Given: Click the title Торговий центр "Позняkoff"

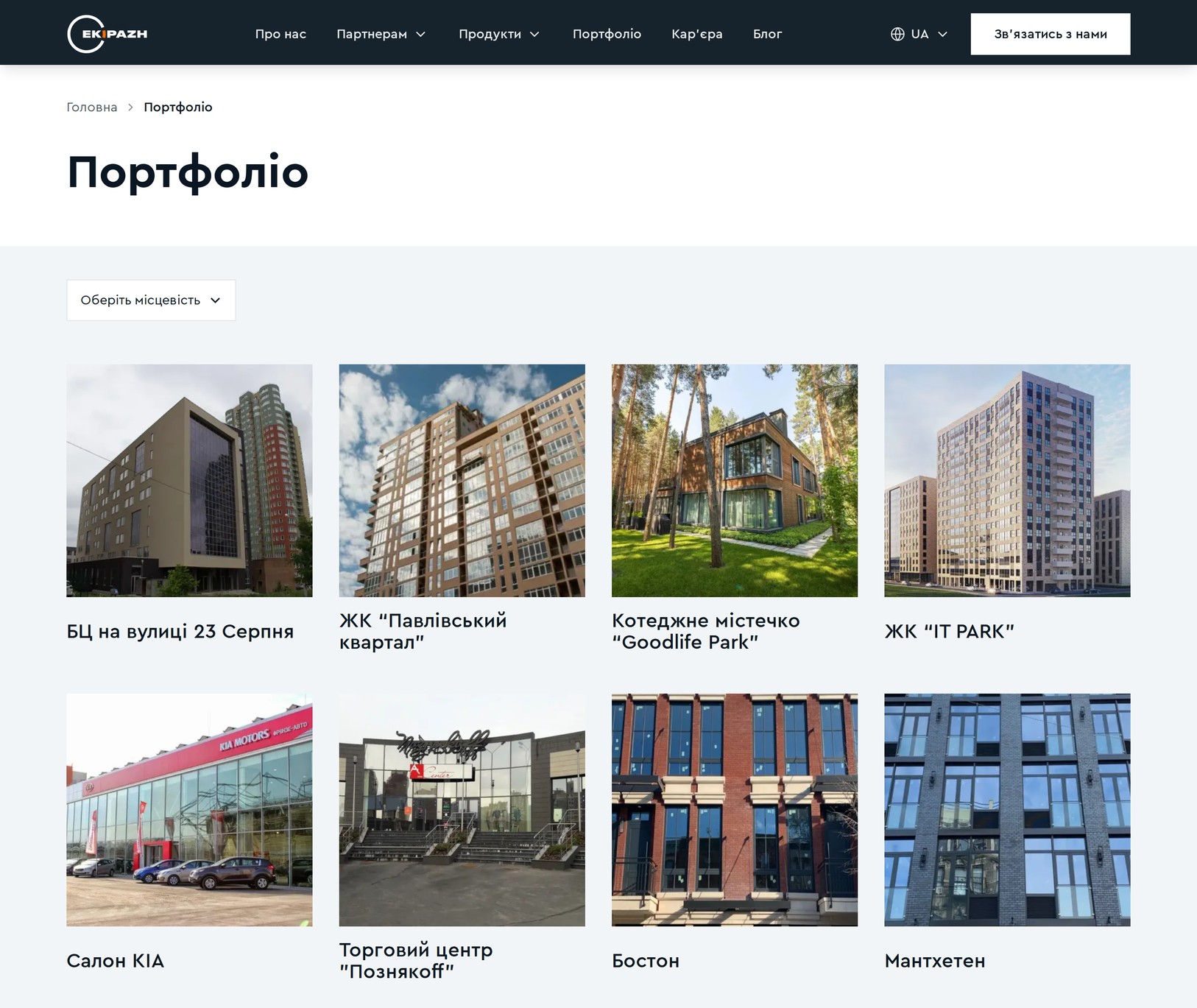Looking at the screenshot, I should click(x=416, y=961).
